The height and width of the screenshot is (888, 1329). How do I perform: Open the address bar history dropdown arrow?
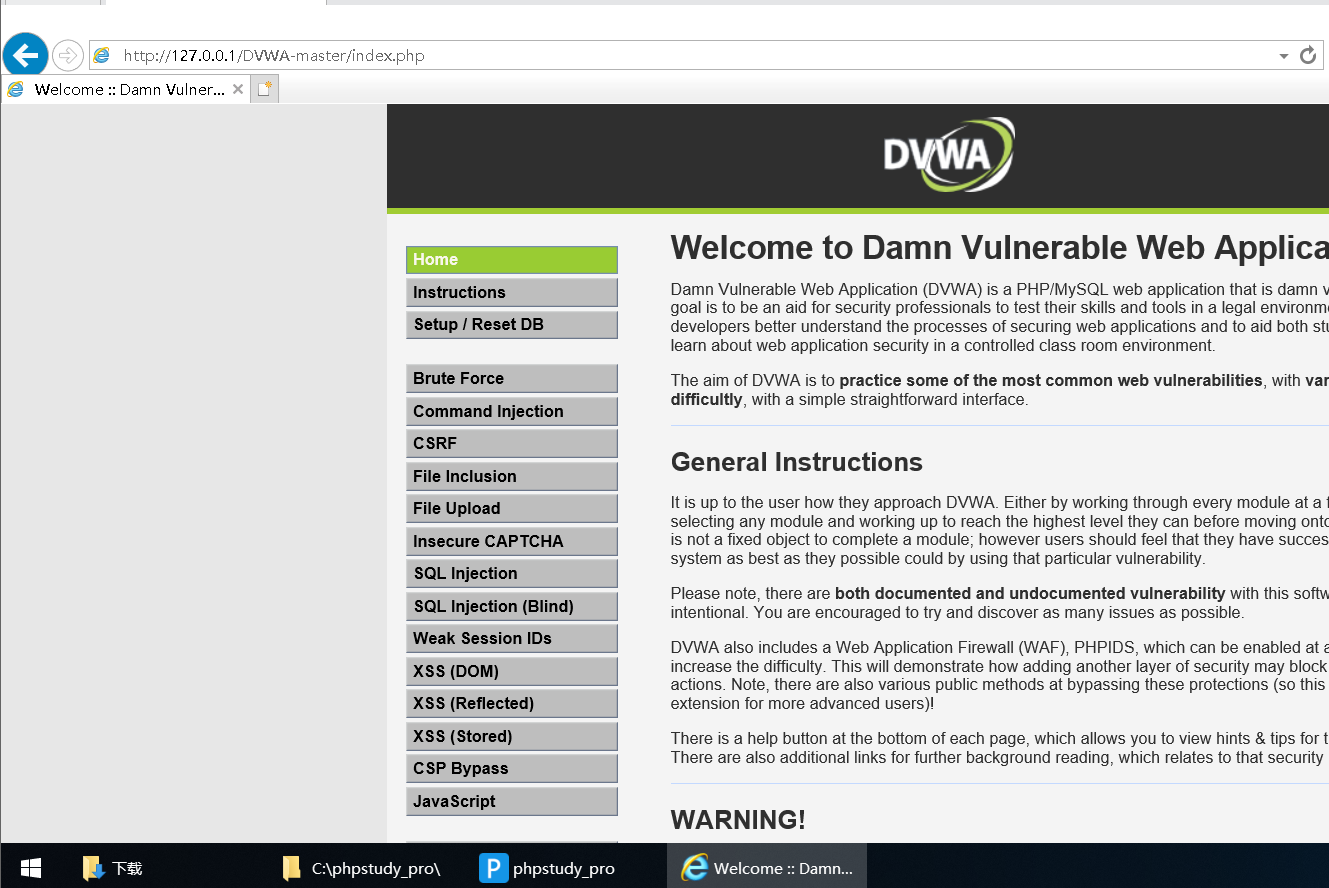[x=1284, y=56]
